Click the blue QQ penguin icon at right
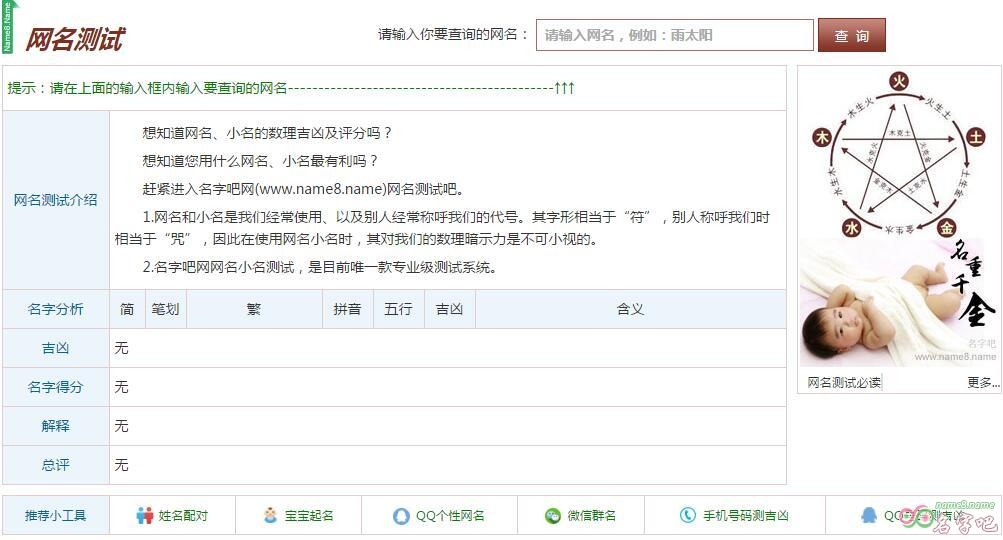This screenshot has width=1003, height=540. (869, 515)
